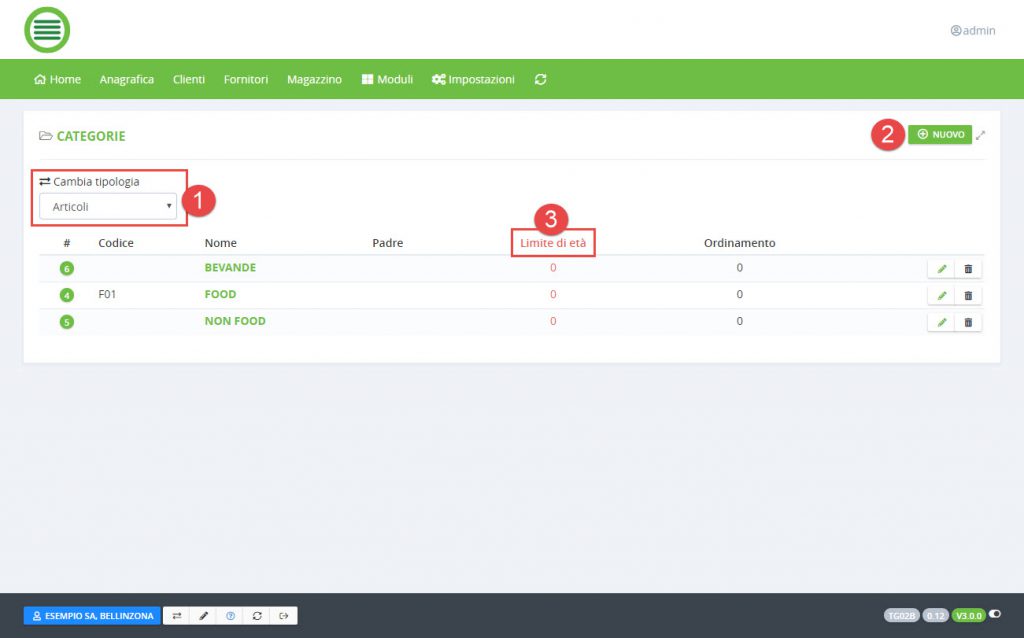Image resolution: width=1024 pixels, height=638 pixels.
Task: Click the swap arrows icon in bottom toolbar
Action: click(x=177, y=616)
